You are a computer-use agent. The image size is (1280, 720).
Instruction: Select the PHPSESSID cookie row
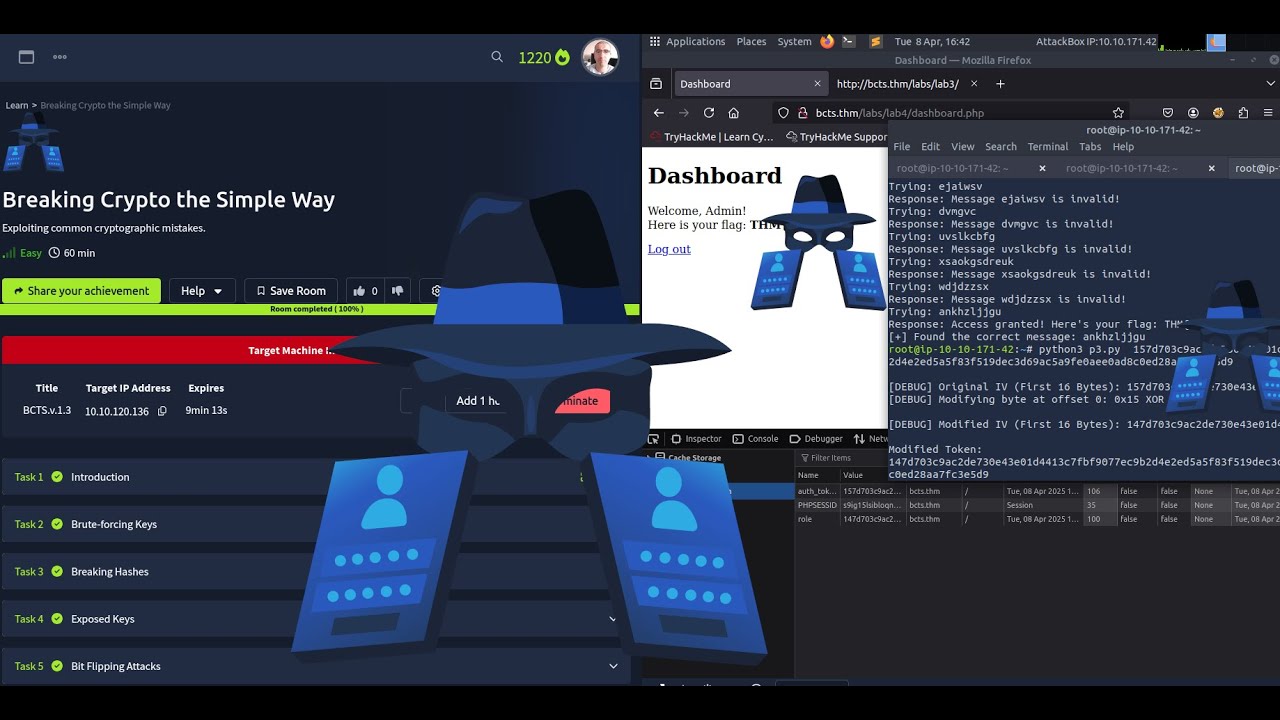click(1037, 505)
